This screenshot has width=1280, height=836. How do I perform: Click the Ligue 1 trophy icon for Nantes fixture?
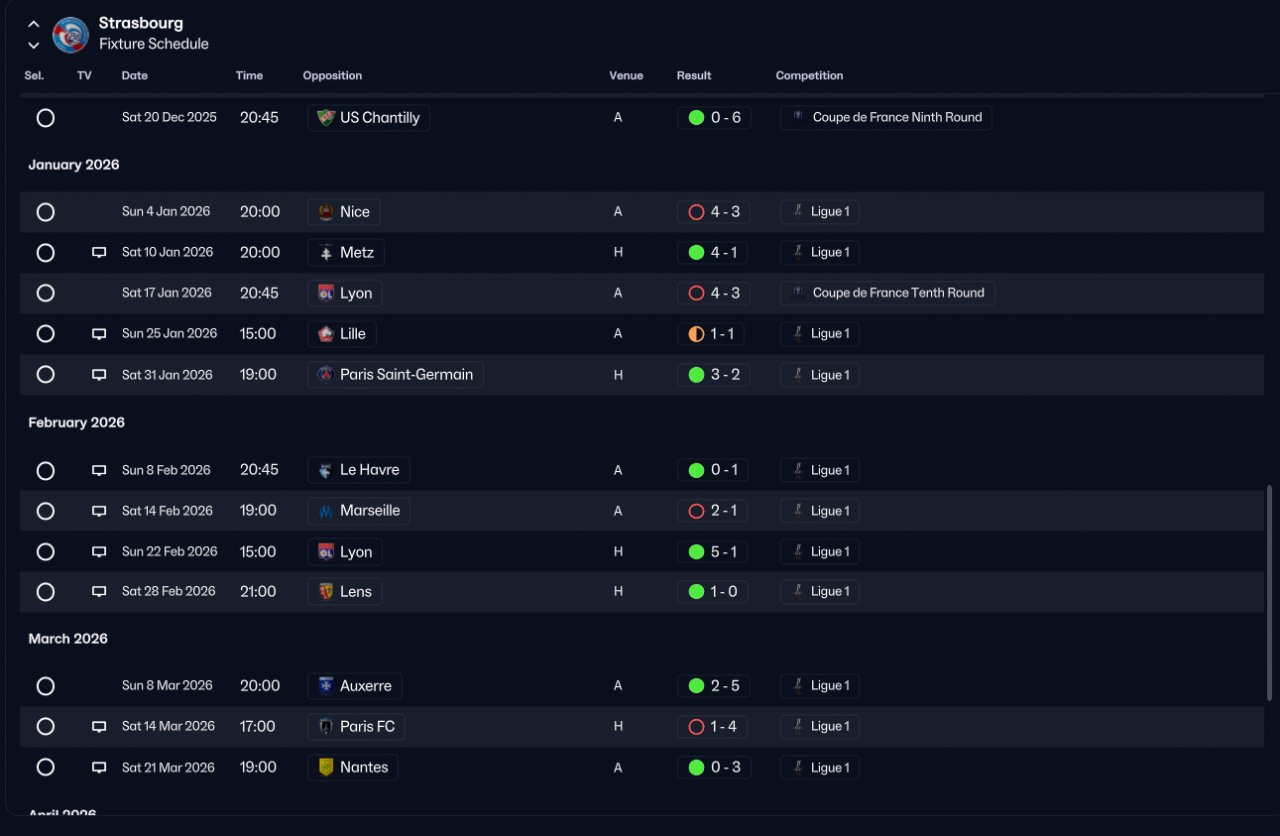(x=797, y=768)
